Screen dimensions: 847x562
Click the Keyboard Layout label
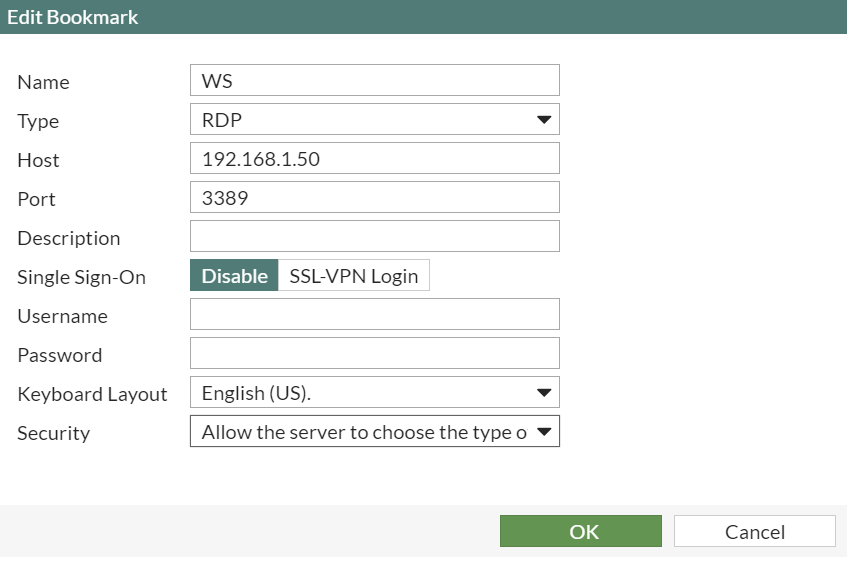point(92,394)
